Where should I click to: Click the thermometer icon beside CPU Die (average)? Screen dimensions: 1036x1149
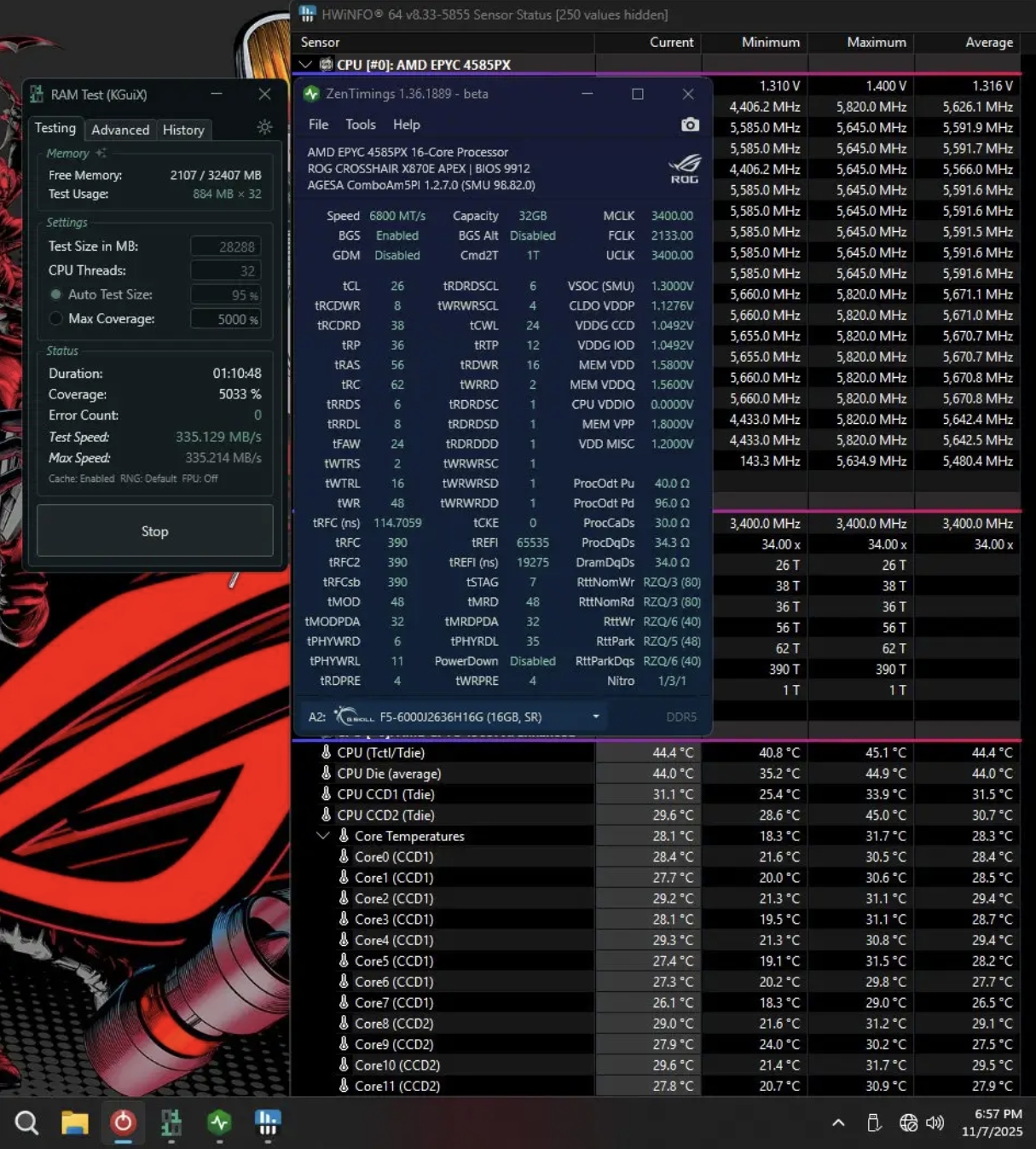326,773
